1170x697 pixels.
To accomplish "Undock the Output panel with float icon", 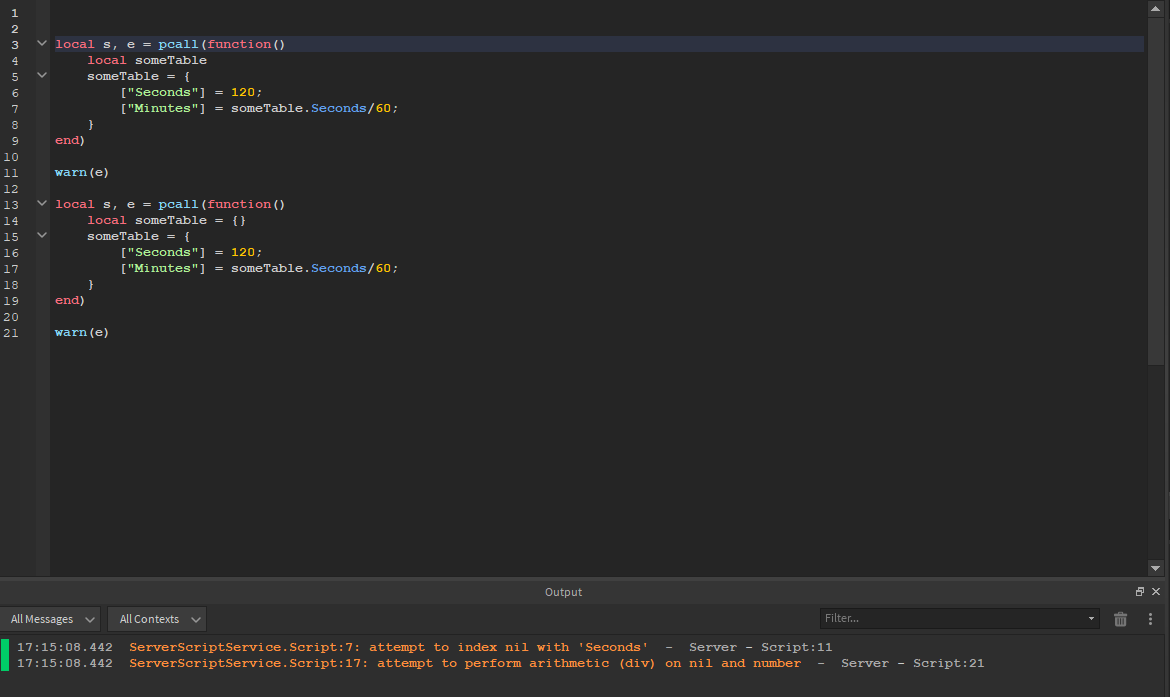I will point(1140,592).
